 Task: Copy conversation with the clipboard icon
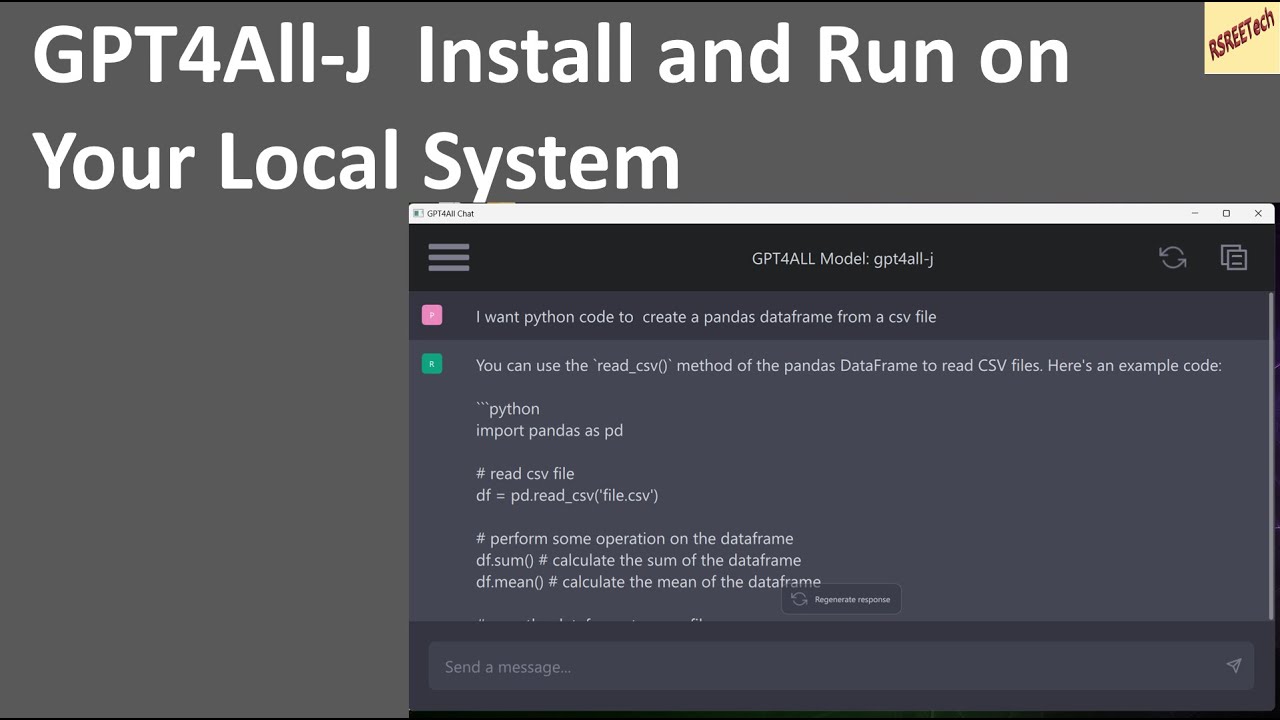click(1234, 258)
